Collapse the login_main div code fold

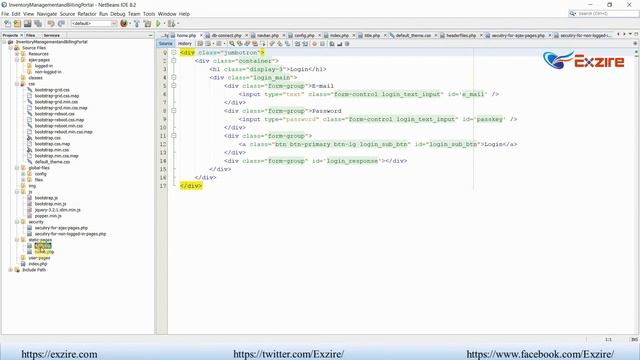pos(173,78)
